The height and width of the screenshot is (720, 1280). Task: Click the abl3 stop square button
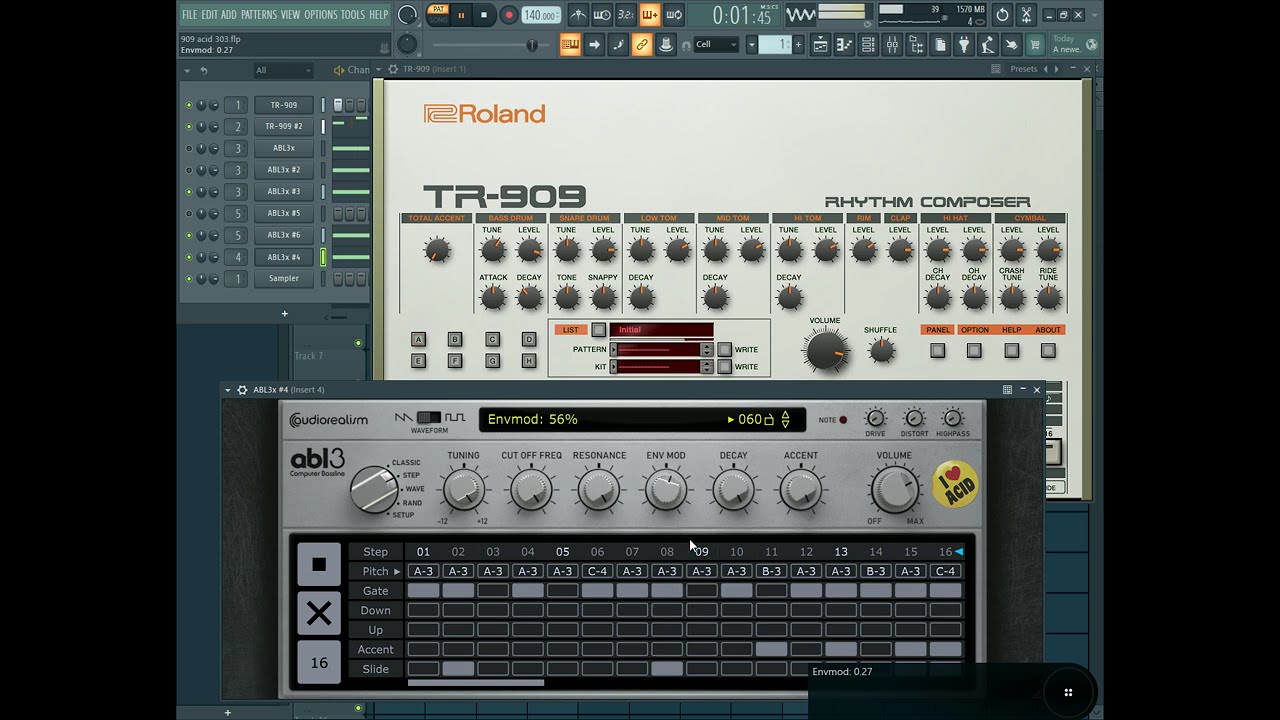(x=319, y=565)
